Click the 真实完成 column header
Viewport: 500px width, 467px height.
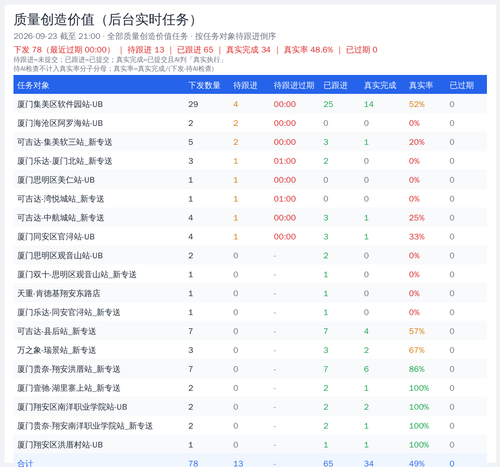(x=380, y=85)
